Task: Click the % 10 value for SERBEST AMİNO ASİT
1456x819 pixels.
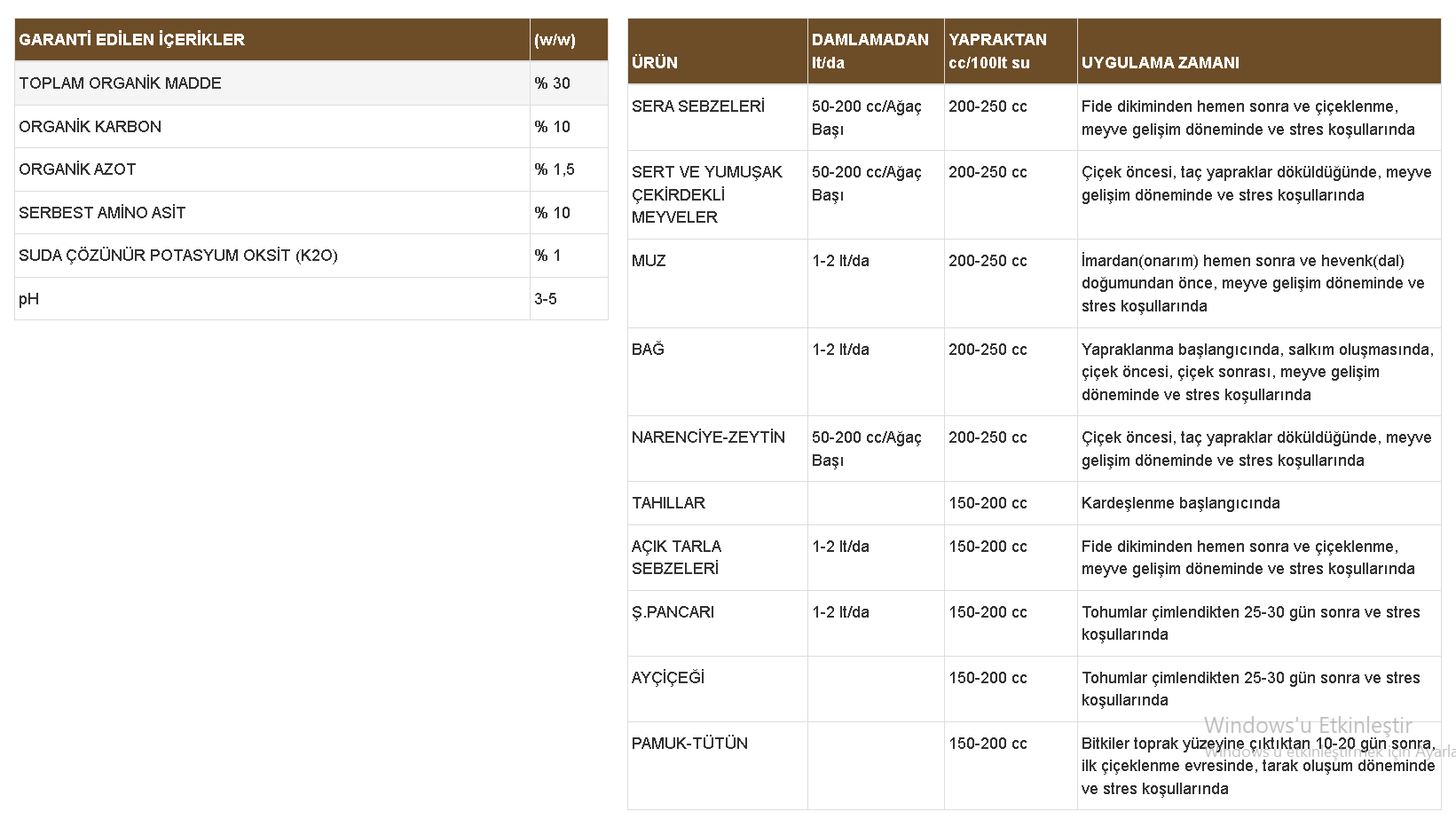Action: coord(552,213)
